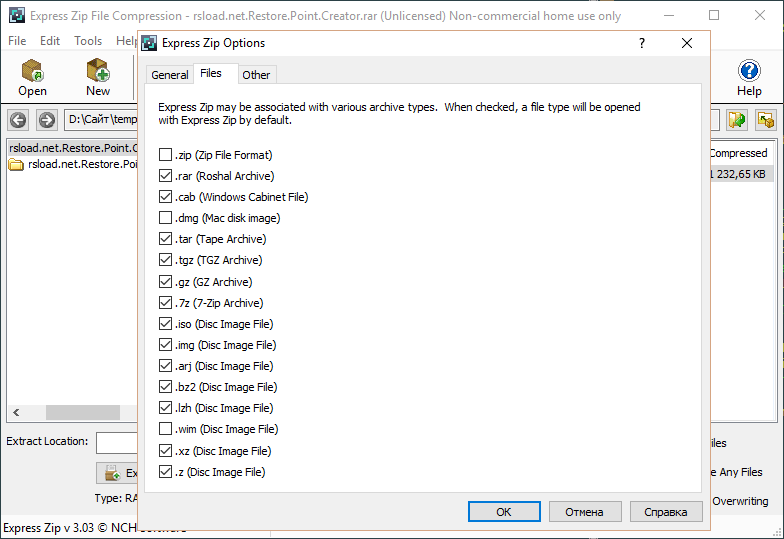Click the question mark dialog help icon
Viewport: 784px width, 539px height.
point(641,43)
